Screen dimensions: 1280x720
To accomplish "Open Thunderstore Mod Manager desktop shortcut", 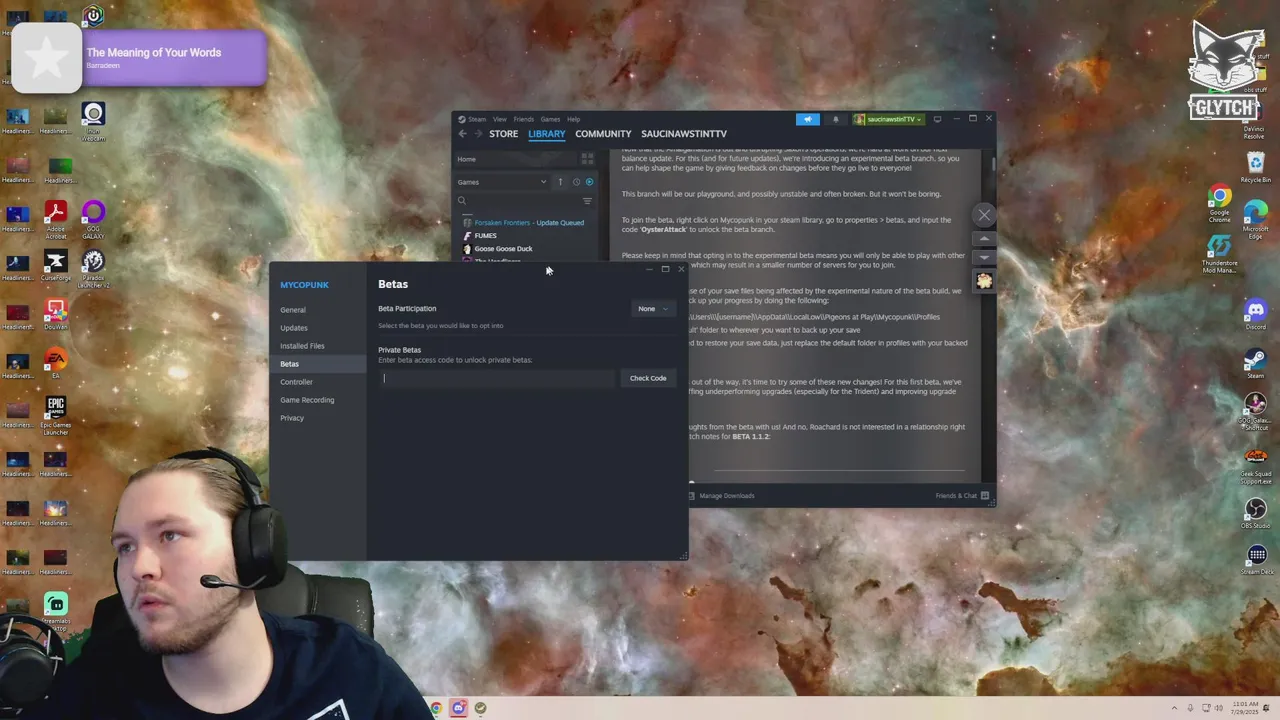I will 1219,253.
